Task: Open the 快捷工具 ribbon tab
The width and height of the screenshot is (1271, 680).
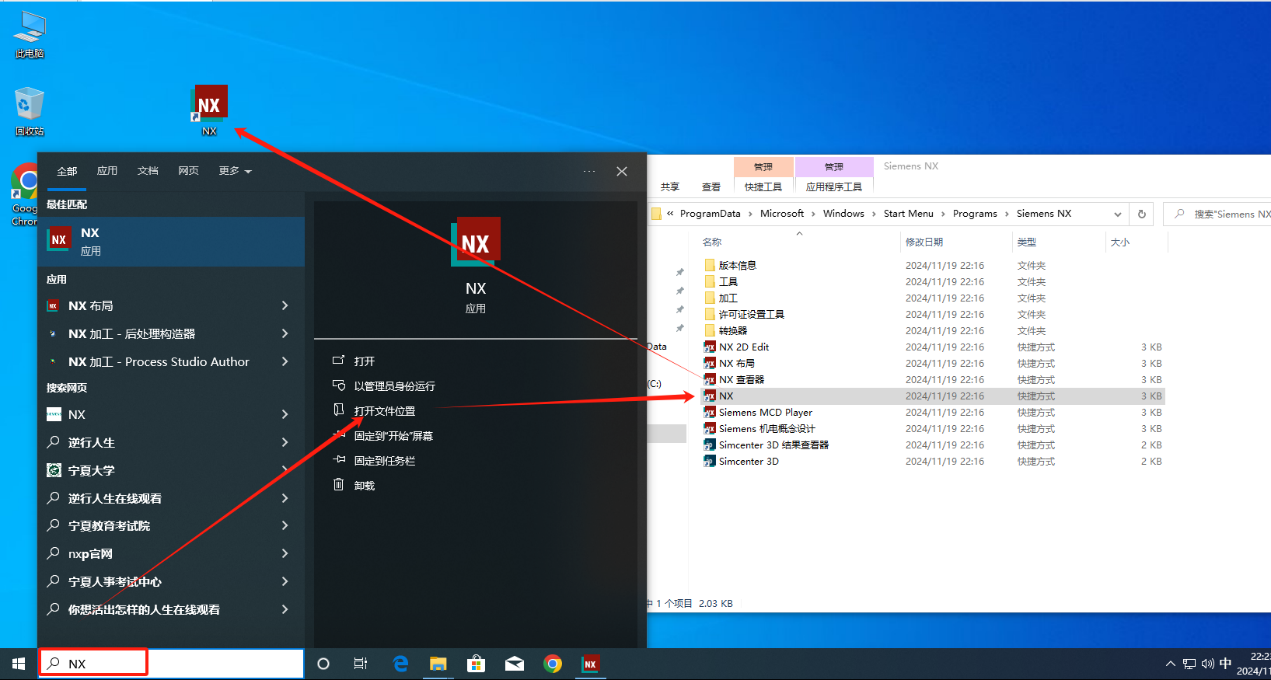Action: tap(763, 187)
